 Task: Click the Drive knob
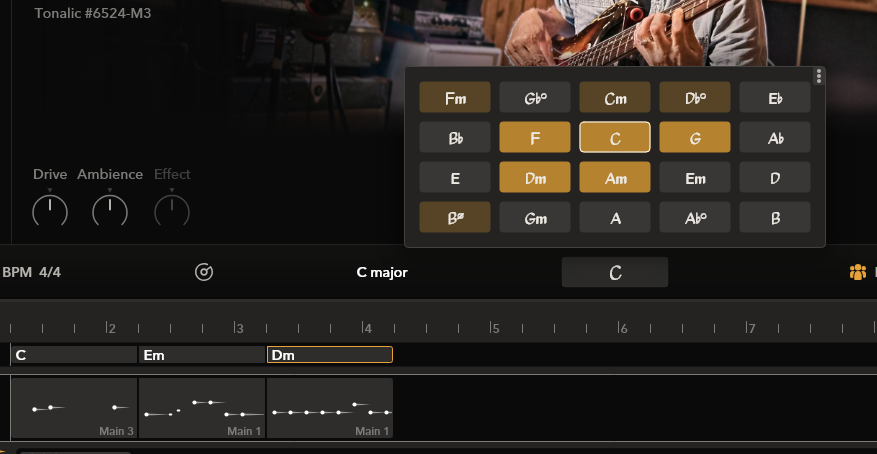(50, 210)
